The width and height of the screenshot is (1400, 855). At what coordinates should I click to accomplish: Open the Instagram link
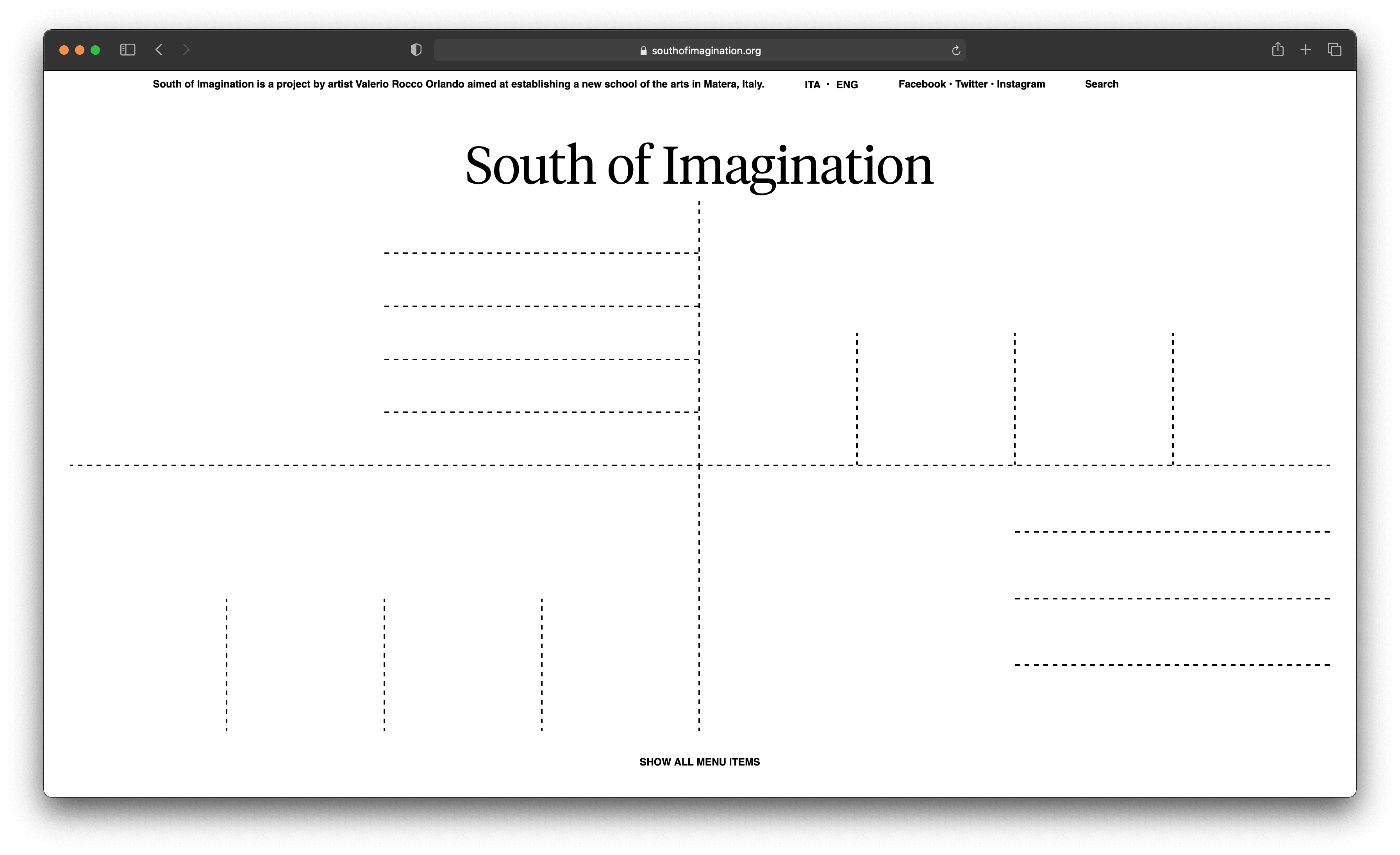pyautogui.click(x=1020, y=84)
